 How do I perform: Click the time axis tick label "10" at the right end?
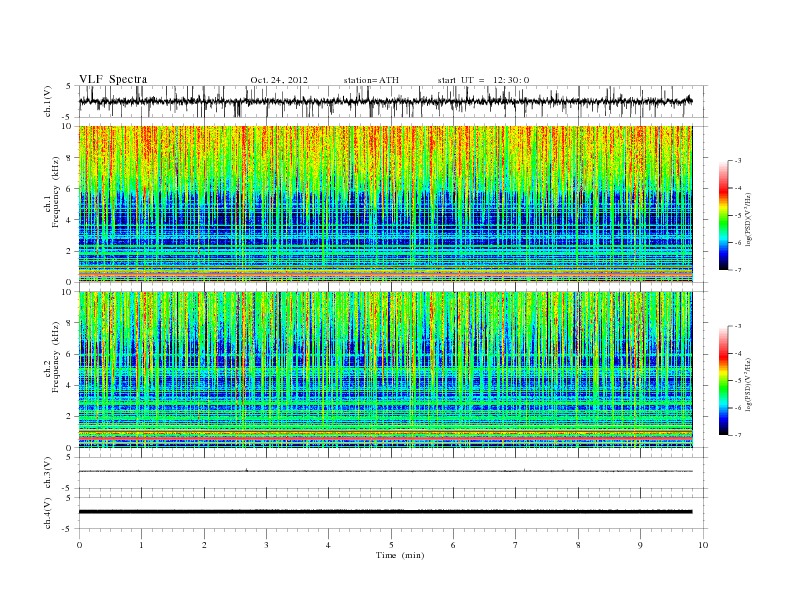click(x=703, y=545)
